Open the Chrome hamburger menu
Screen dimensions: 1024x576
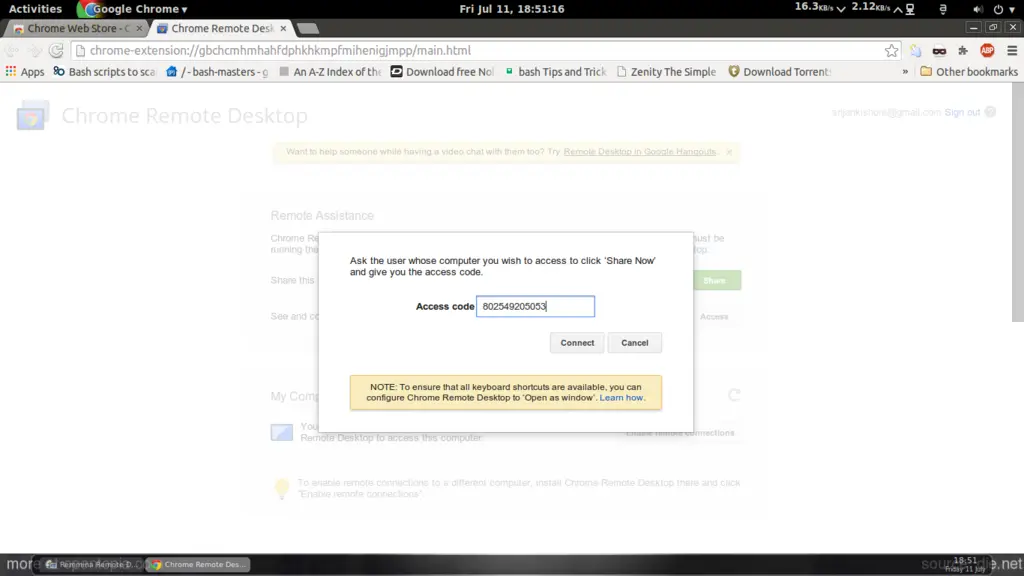coord(1012,50)
